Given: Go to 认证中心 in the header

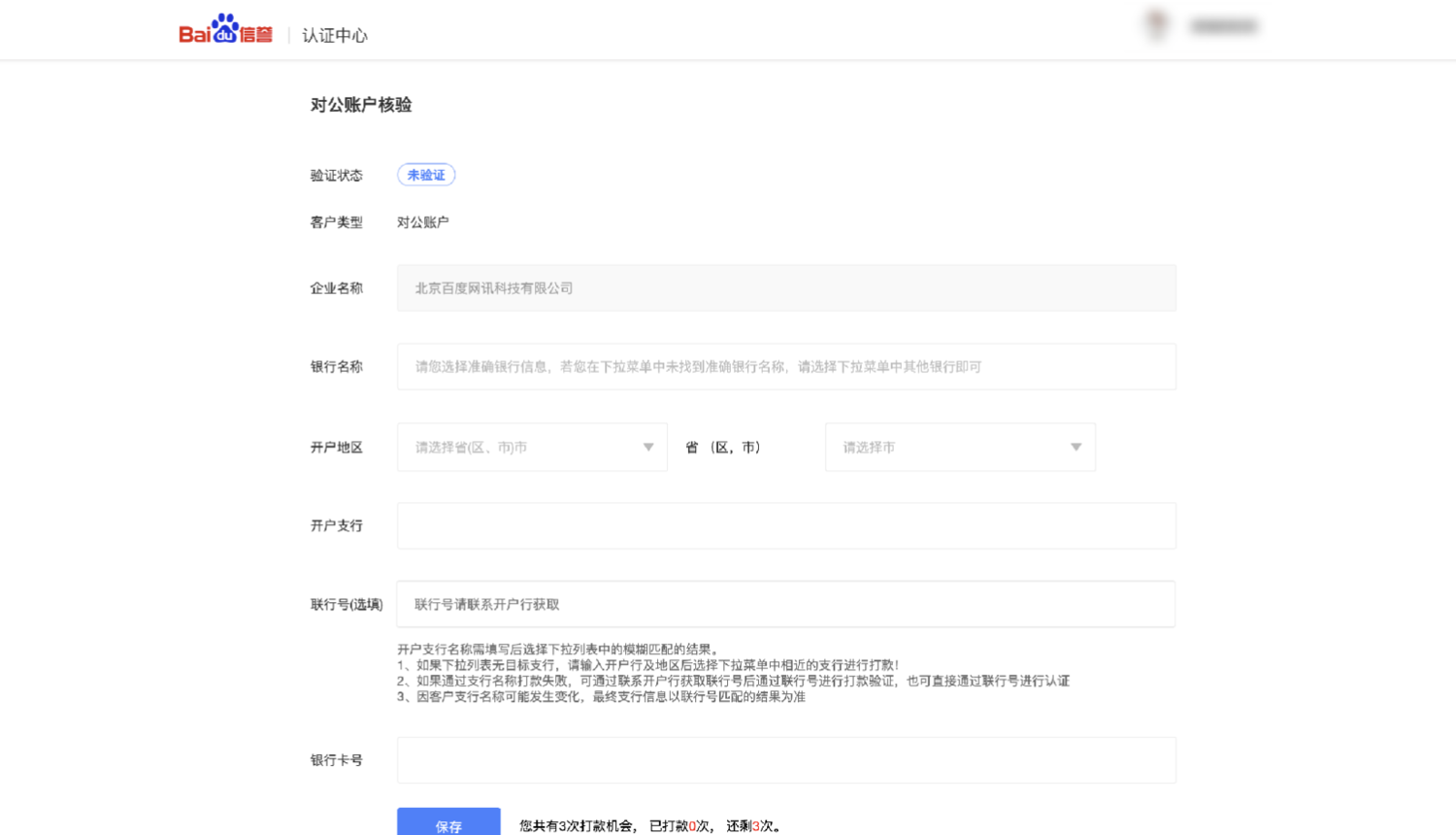Looking at the screenshot, I should pyautogui.click(x=335, y=36).
